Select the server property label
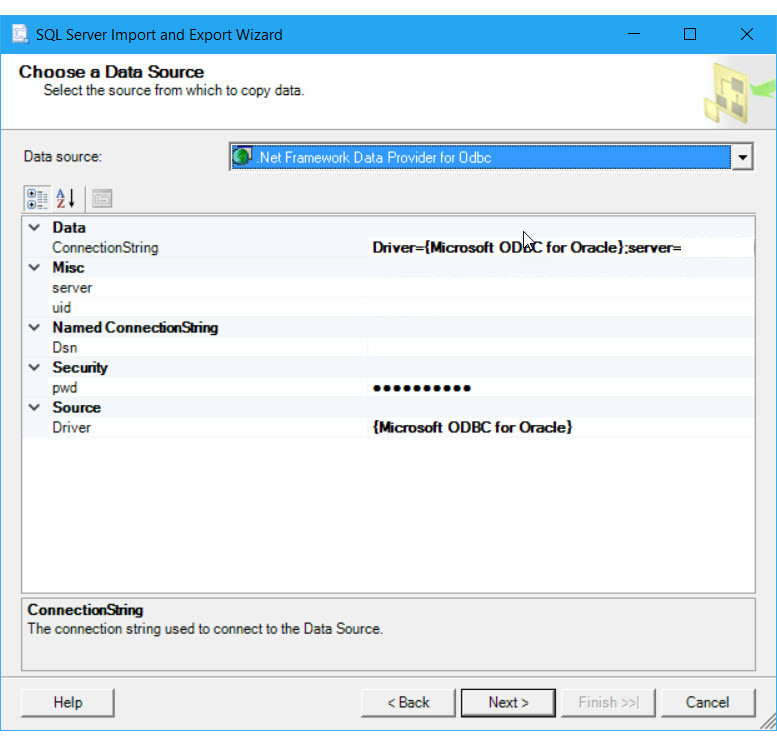Screen dimensions: 777x746 coord(72,287)
